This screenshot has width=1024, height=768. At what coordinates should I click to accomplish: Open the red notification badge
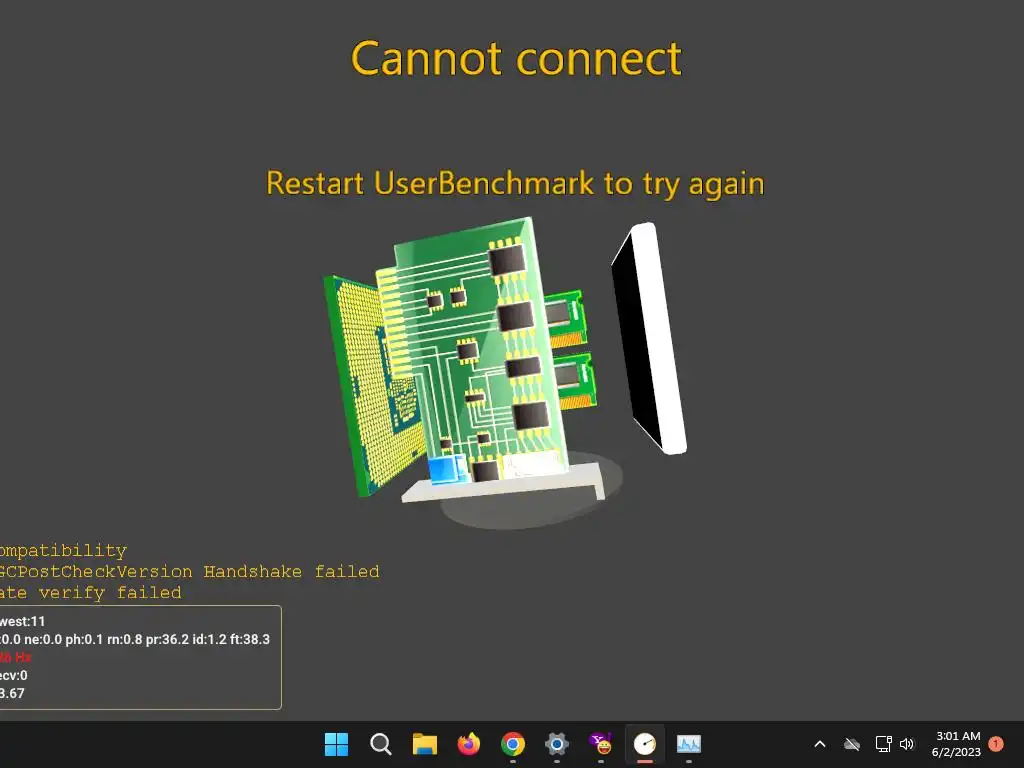pyautogui.click(x=996, y=744)
